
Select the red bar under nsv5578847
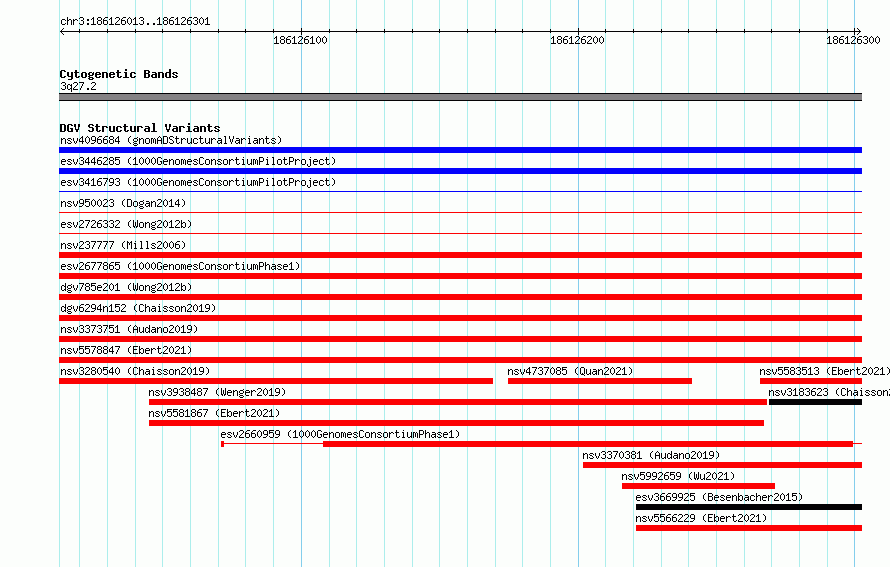point(460,360)
